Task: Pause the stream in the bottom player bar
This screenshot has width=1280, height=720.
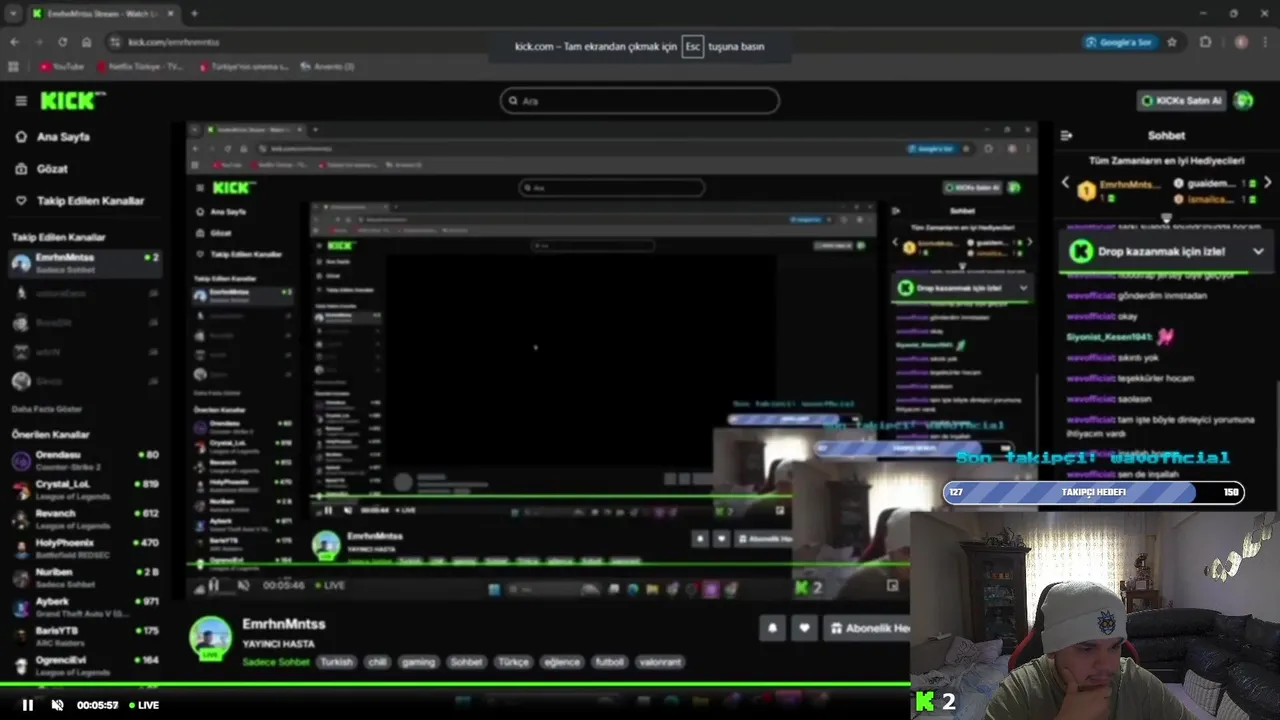Action: [28, 705]
